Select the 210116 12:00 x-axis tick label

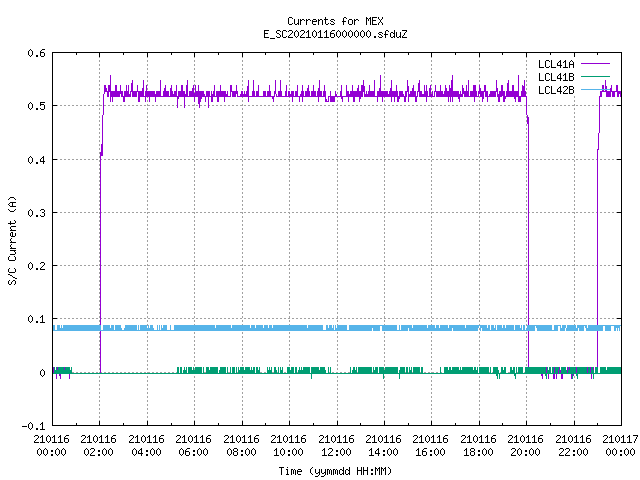click(336, 446)
